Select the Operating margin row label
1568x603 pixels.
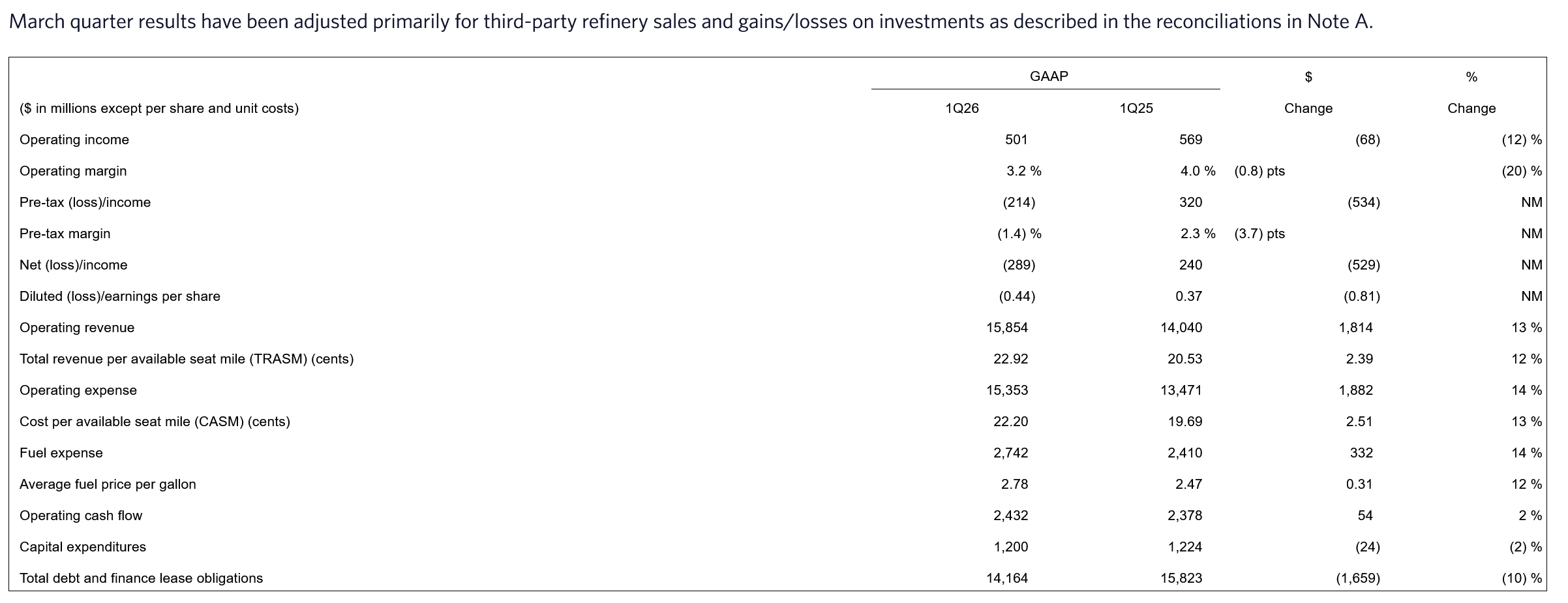(73, 171)
